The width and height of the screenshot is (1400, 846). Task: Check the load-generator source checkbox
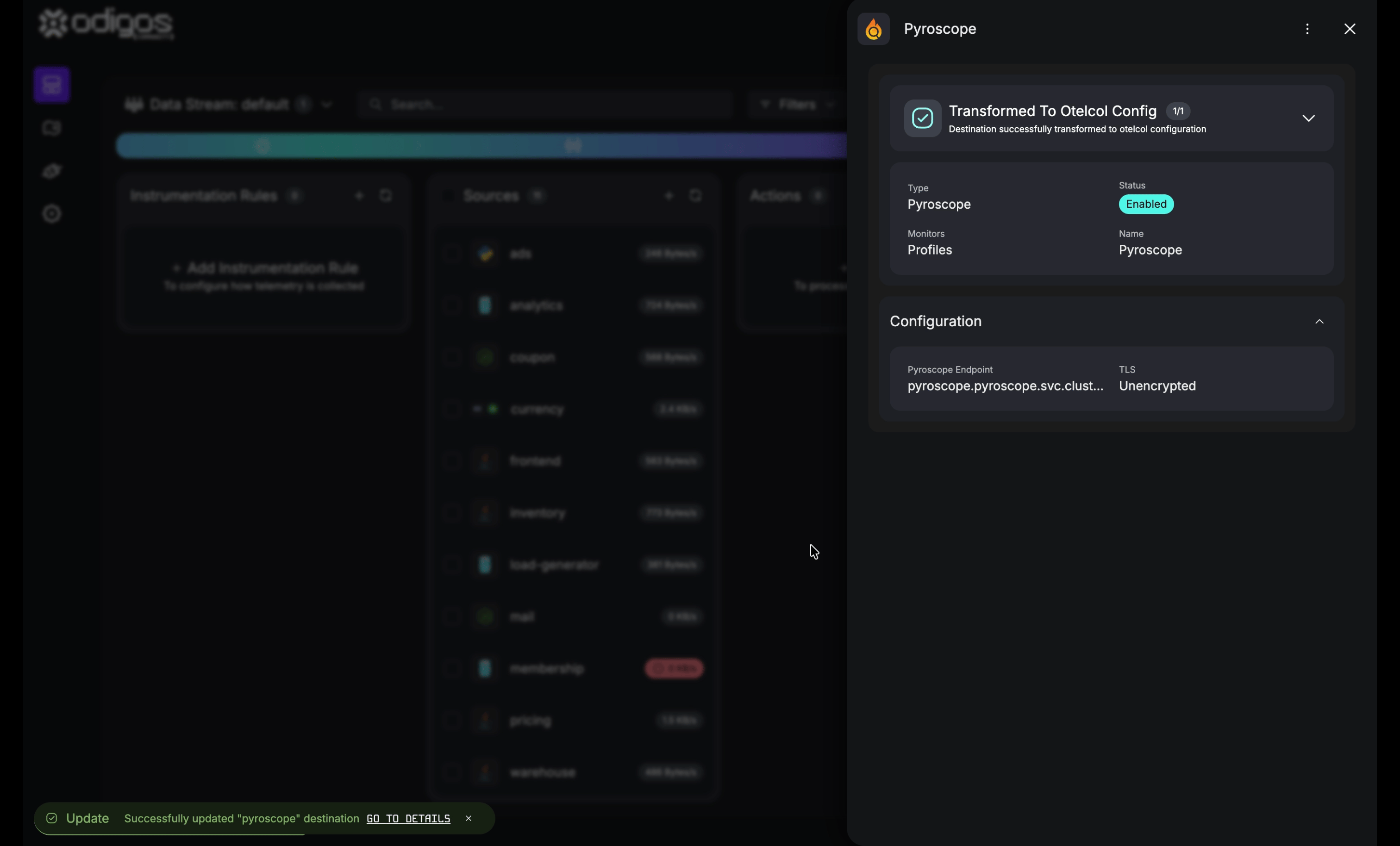pos(452,565)
